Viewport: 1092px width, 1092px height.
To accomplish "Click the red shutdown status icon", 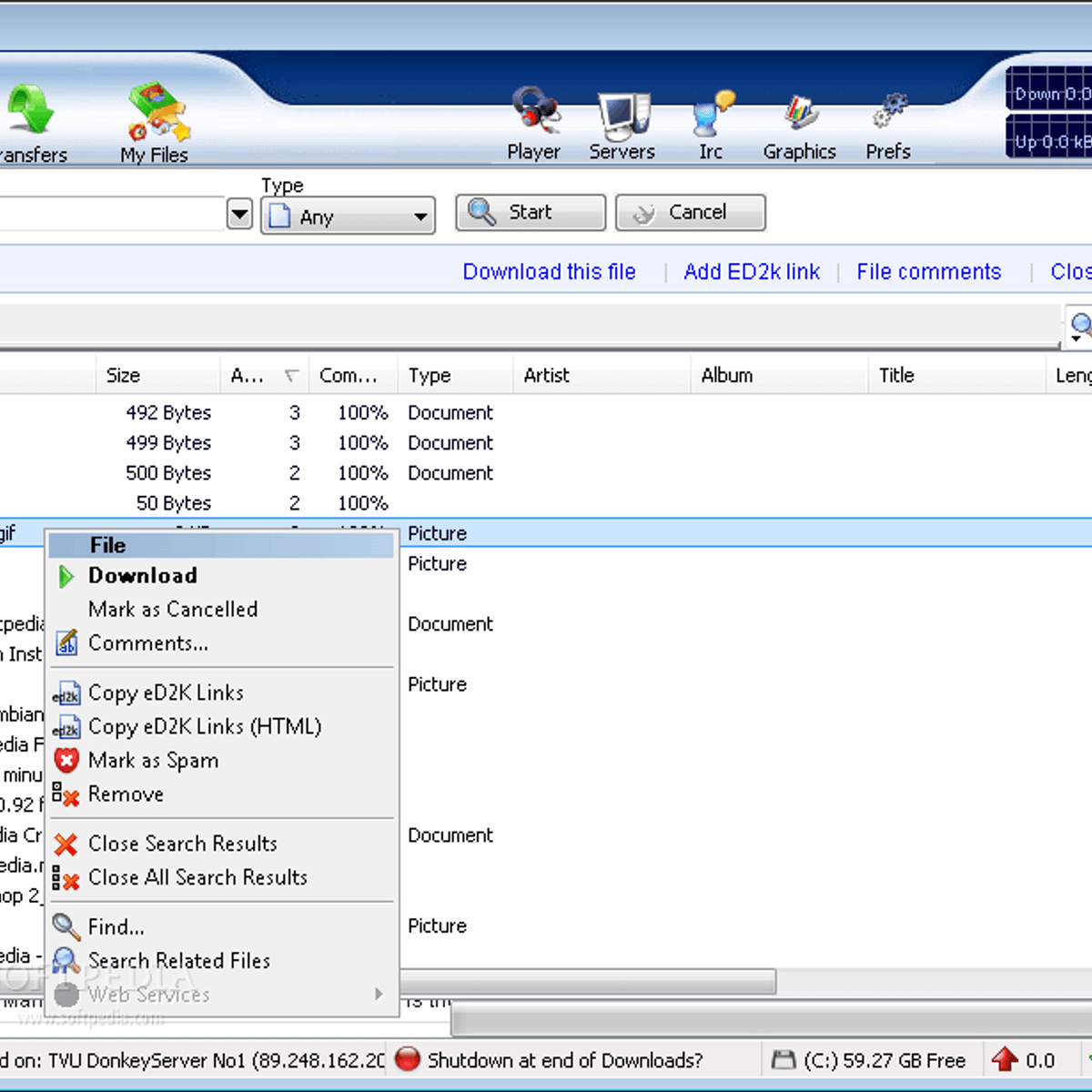I will [x=408, y=1059].
